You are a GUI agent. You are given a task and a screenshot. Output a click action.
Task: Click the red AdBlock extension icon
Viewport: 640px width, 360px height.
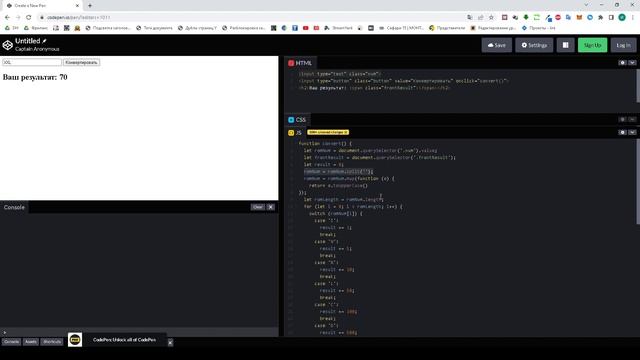[558, 17]
